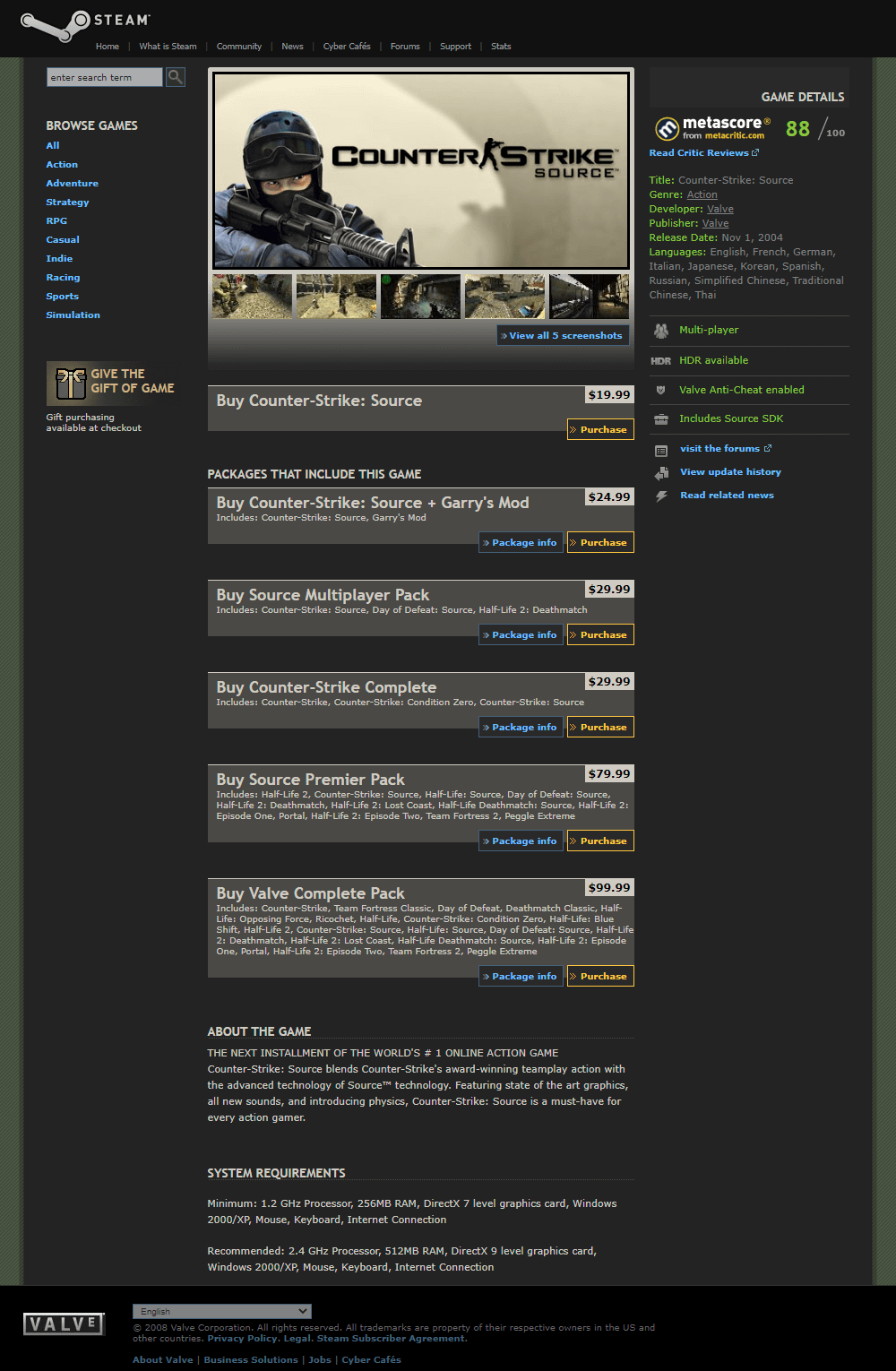
Task: Open View update history link
Action: 730,471
